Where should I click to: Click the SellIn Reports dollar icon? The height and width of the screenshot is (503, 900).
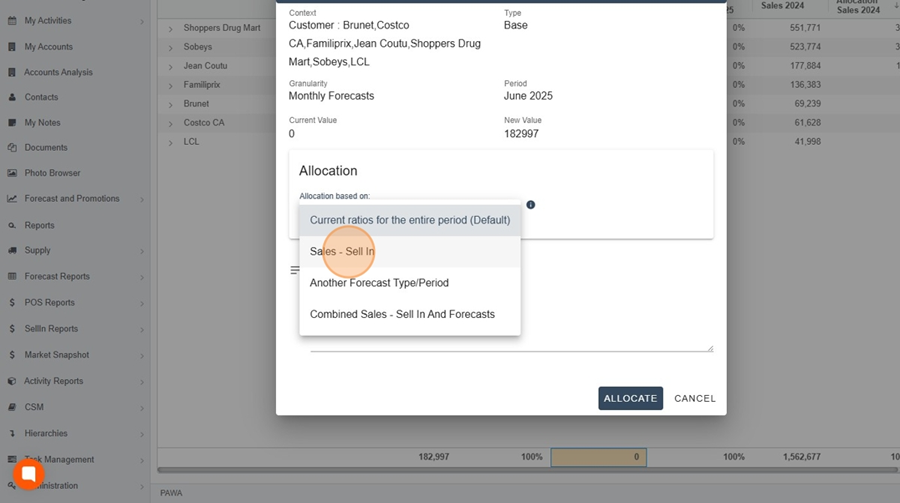12,329
